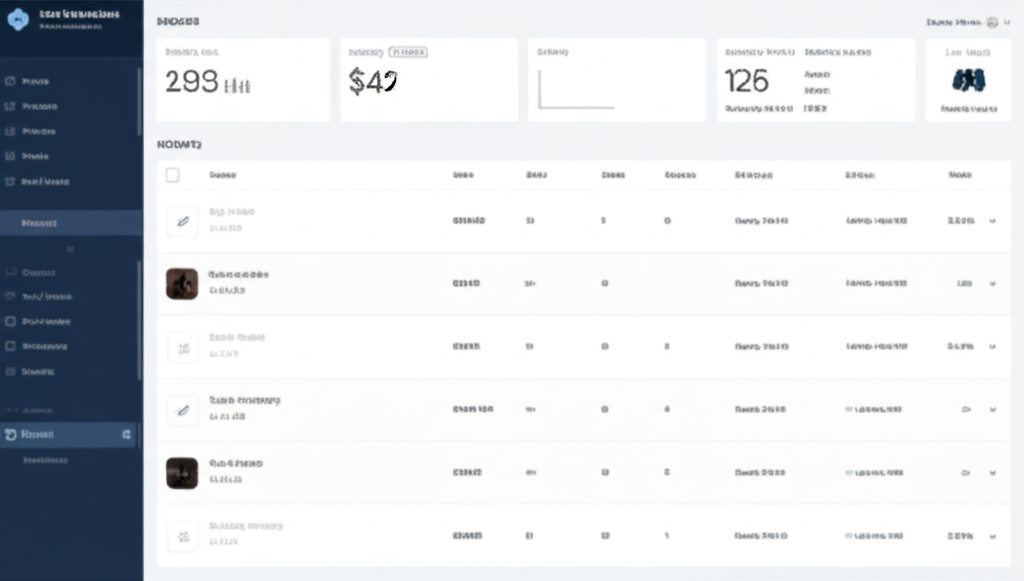Click the pencil icon on the fourth product row

point(181,408)
